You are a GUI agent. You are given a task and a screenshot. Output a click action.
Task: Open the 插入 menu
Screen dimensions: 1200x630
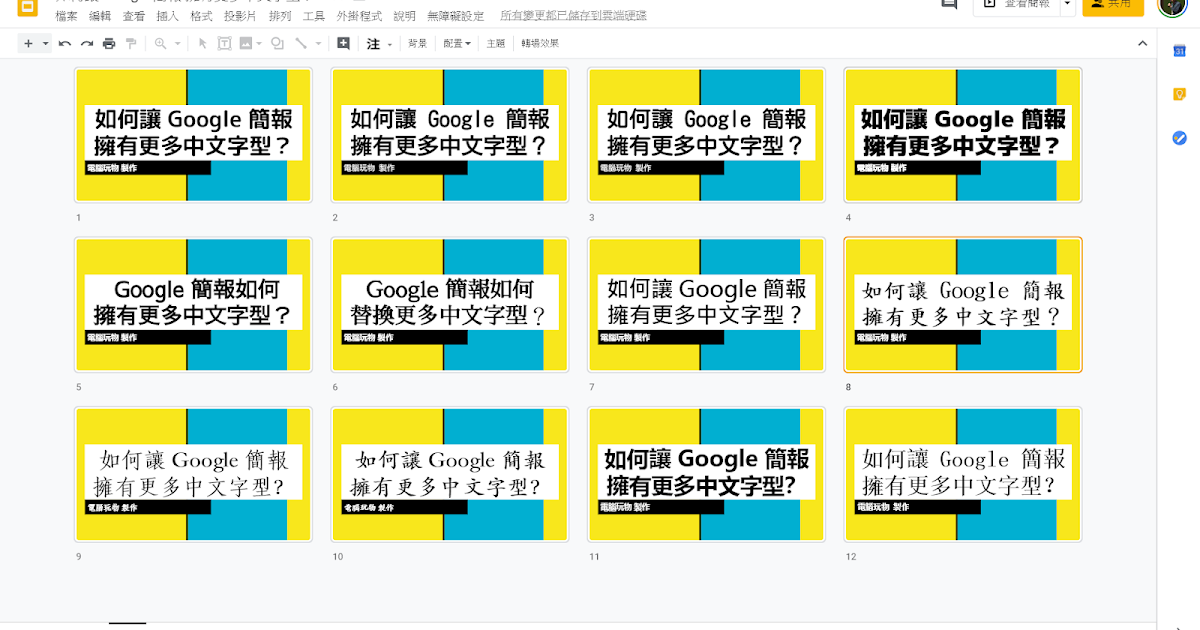point(167,16)
